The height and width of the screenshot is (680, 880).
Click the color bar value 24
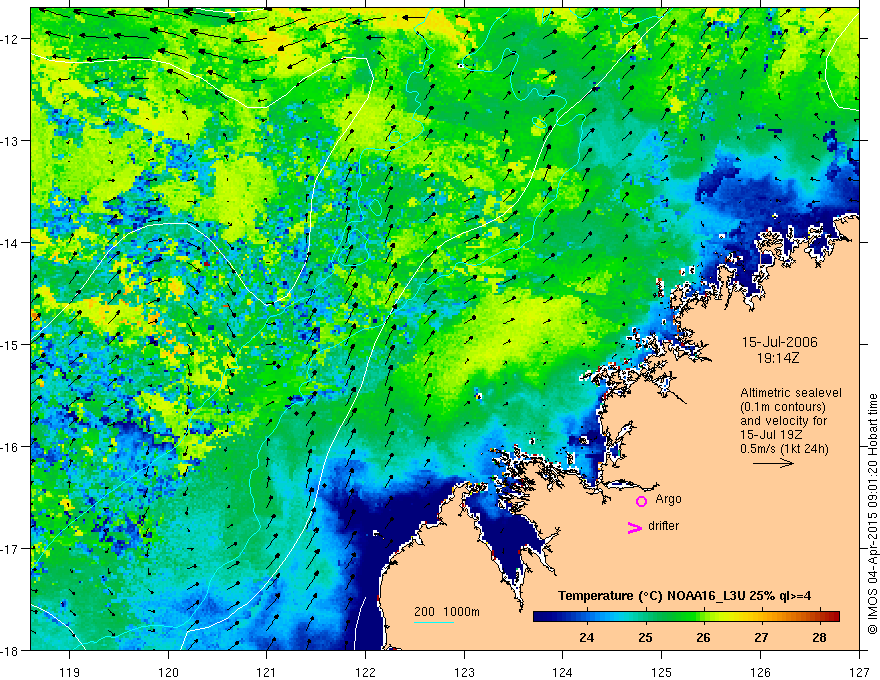tap(586, 637)
